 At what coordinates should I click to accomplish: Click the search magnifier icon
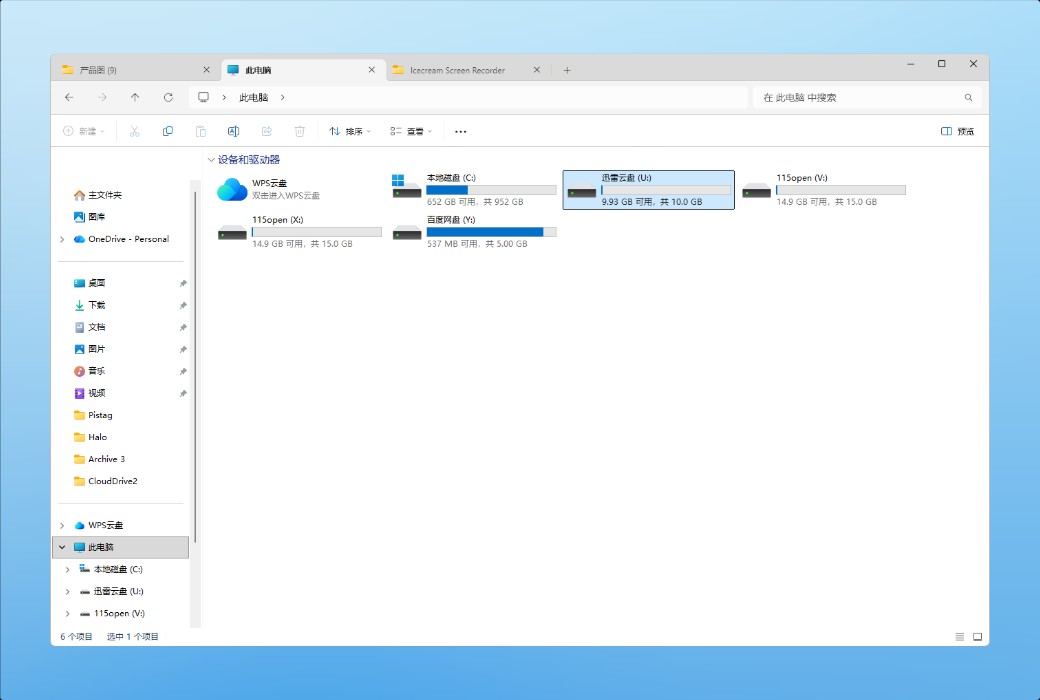coord(968,98)
